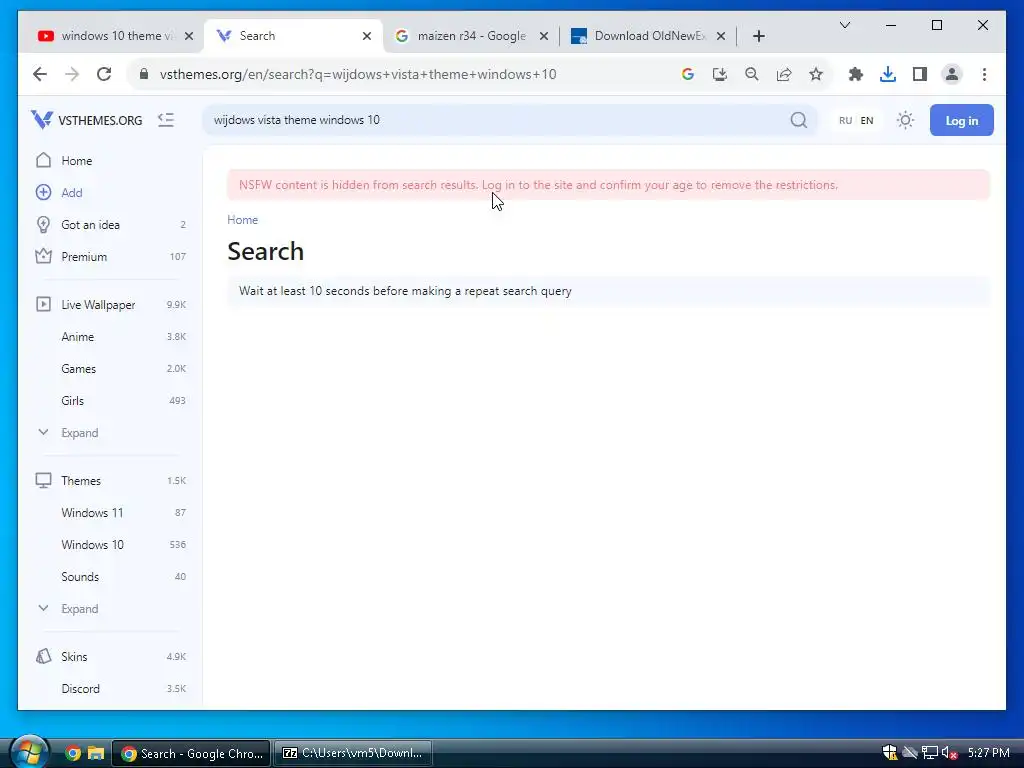Open the Chrome profile avatar
1024x768 pixels.
(x=952, y=74)
